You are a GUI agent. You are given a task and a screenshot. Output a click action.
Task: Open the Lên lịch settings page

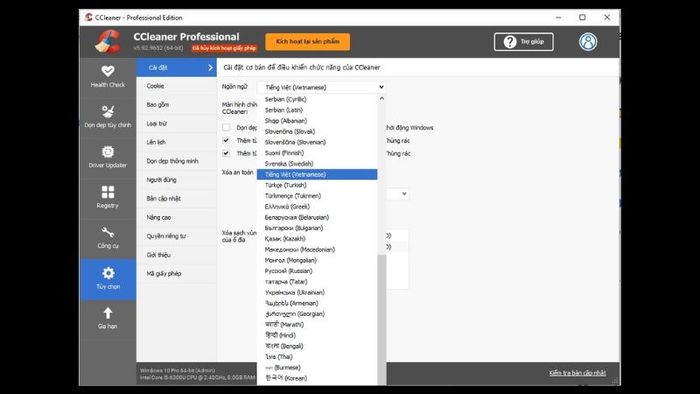point(176,142)
